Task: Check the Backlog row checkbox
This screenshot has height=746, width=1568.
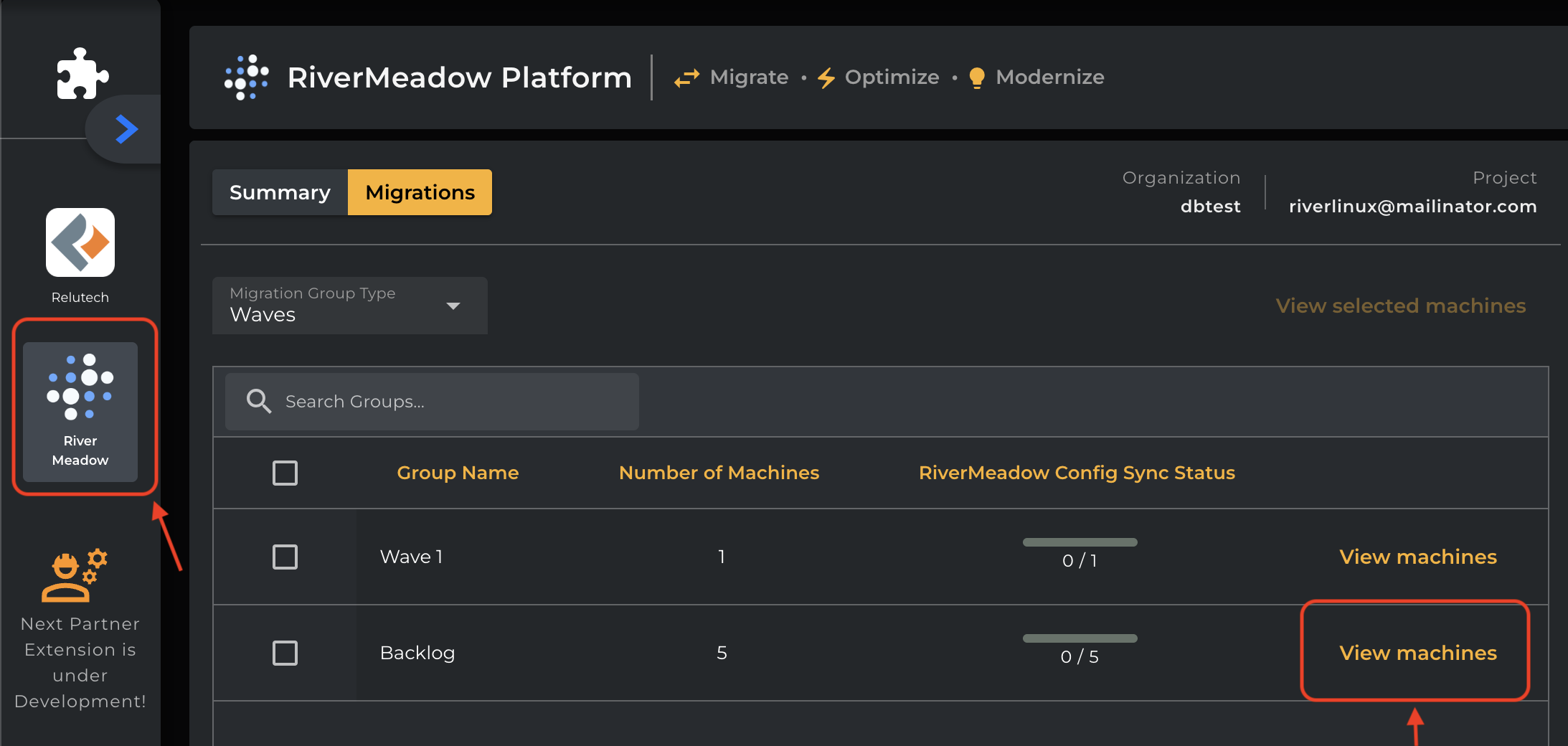Action: pyautogui.click(x=285, y=653)
